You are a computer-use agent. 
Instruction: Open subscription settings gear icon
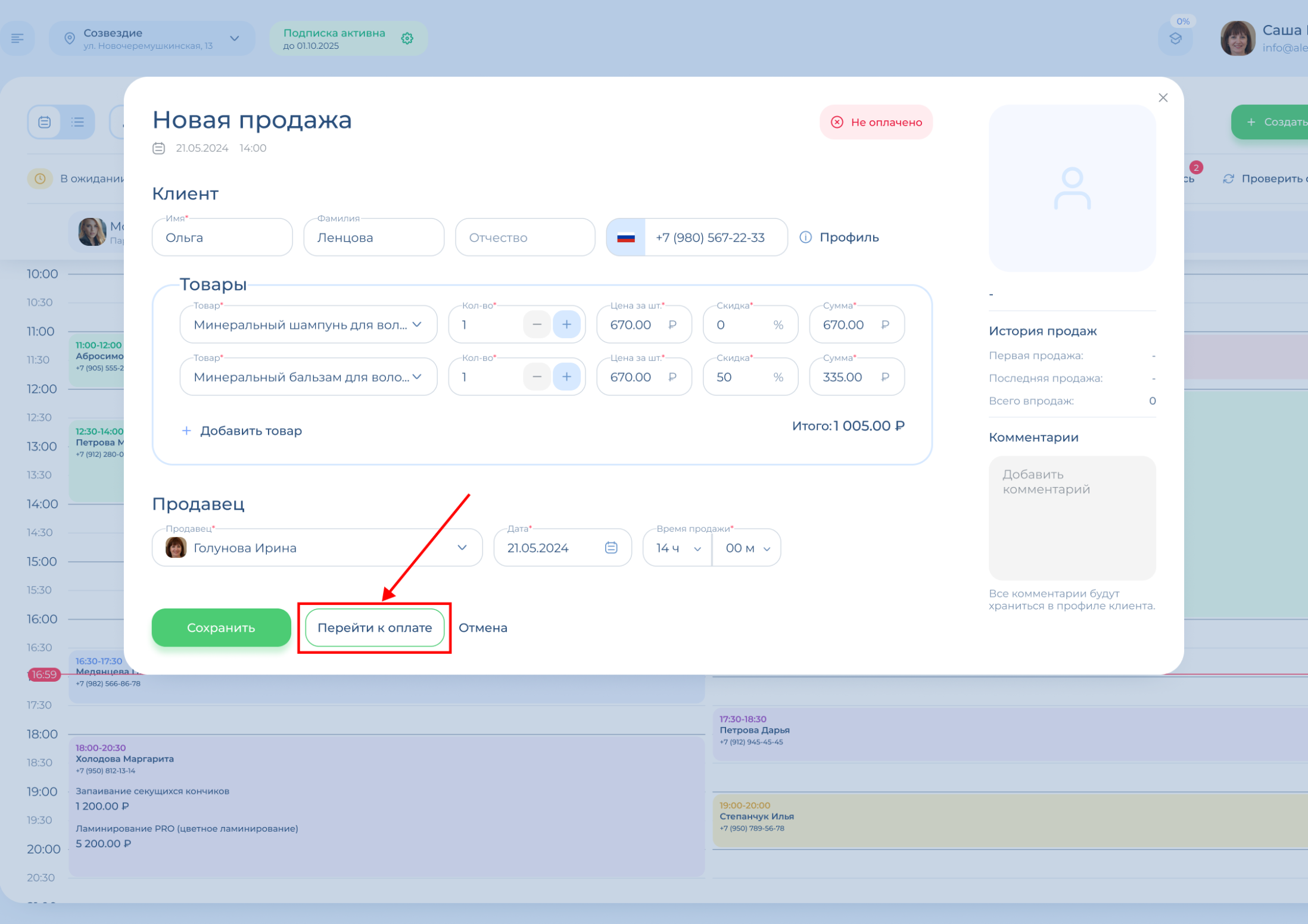407,39
